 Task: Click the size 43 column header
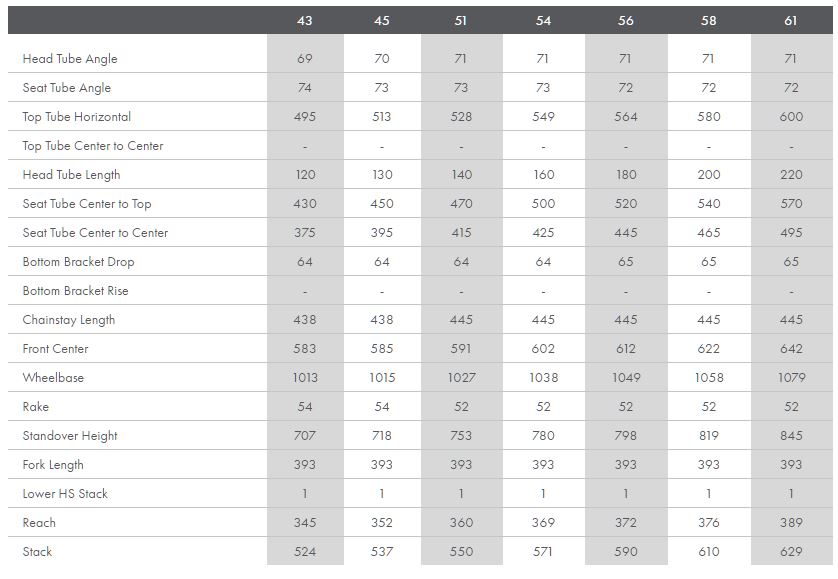305,20
